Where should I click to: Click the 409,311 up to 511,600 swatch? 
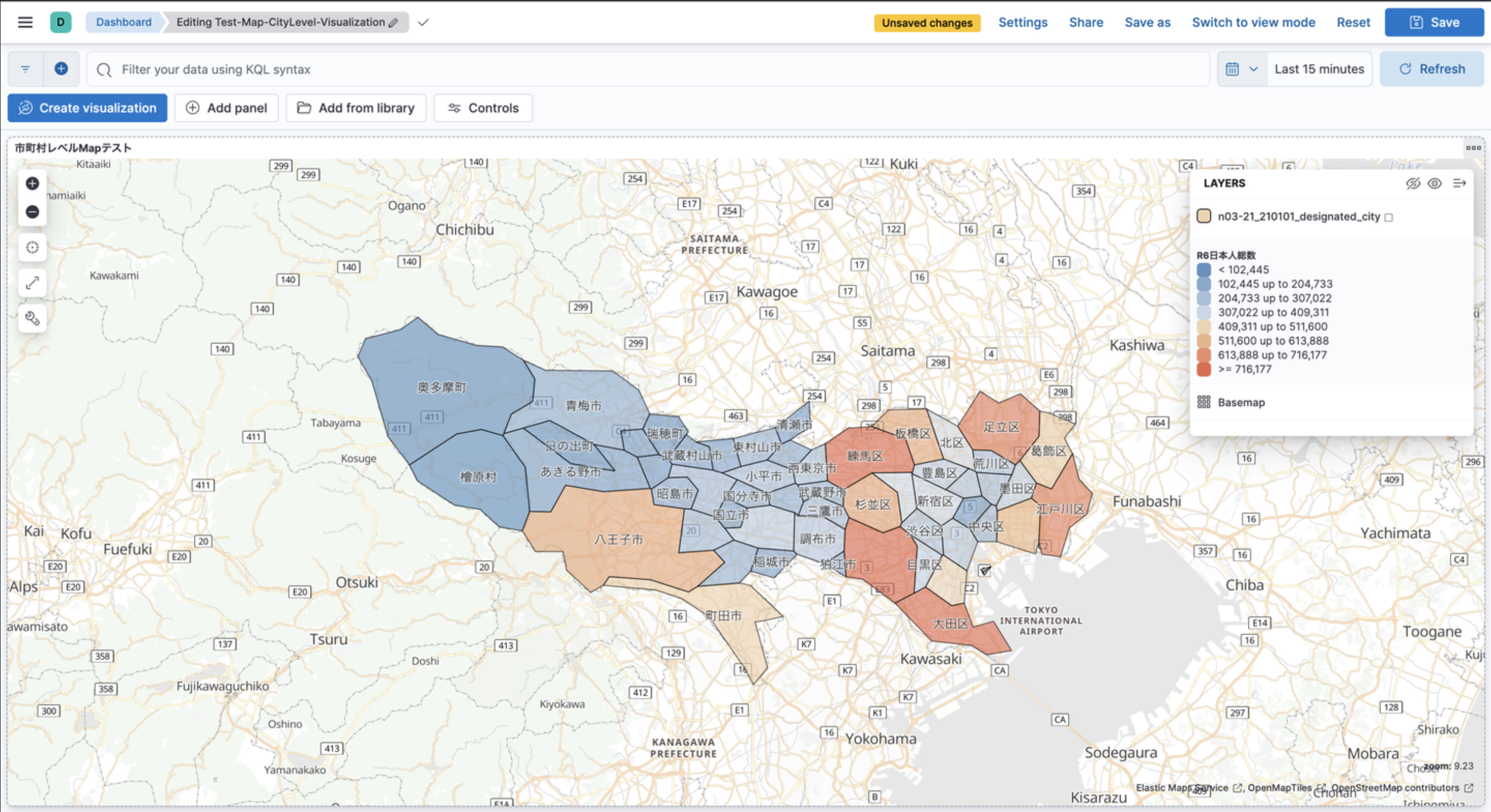pyautogui.click(x=1204, y=326)
